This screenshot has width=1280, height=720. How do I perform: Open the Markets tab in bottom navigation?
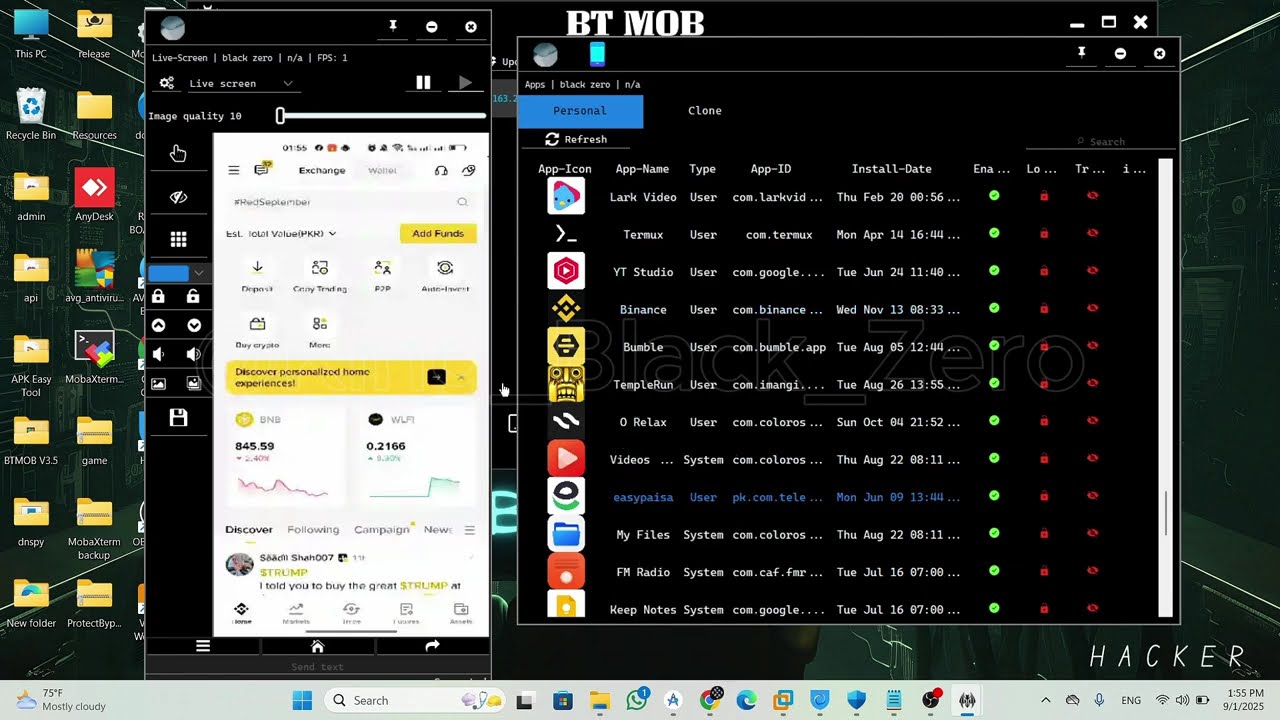coord(296,613)
